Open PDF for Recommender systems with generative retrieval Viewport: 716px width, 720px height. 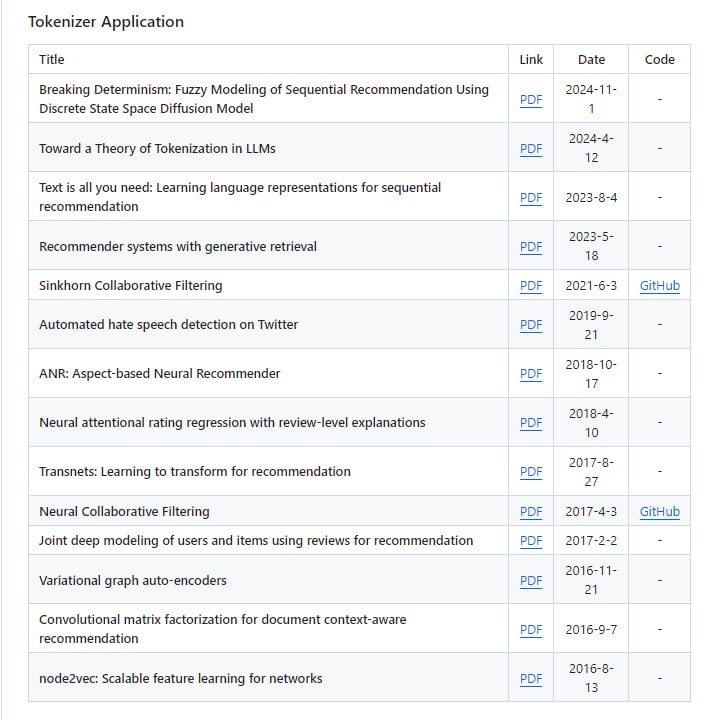tap(531, 246)
